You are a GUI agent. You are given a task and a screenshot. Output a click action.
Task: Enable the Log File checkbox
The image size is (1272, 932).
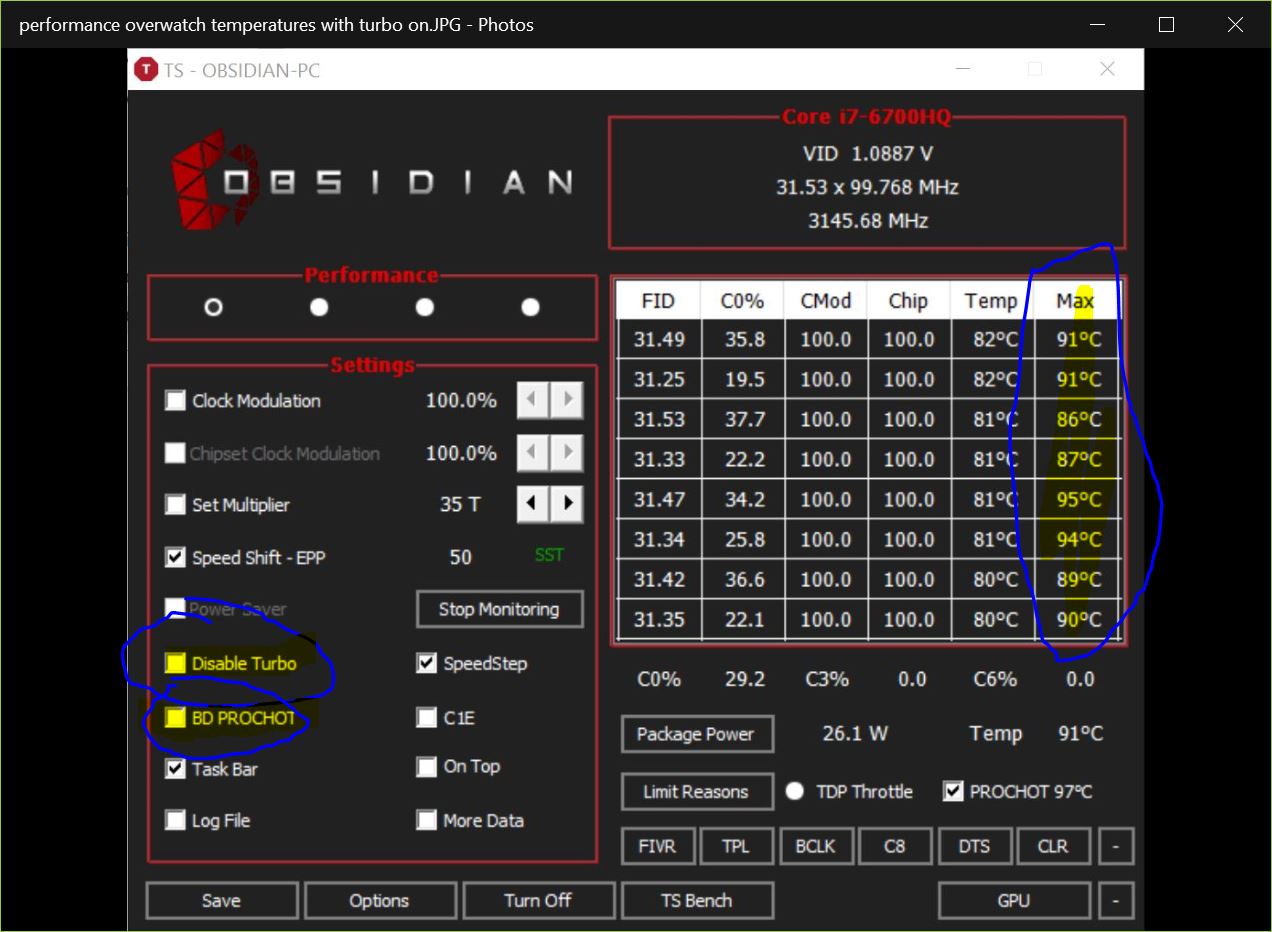tap(176, 820)
